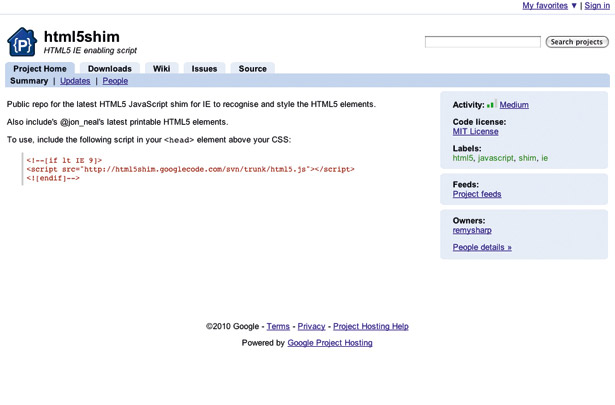Click the 'Labels:' heading text
Image resolution: width=615 pixels, height=405 pixels.
tap(467, 148)
